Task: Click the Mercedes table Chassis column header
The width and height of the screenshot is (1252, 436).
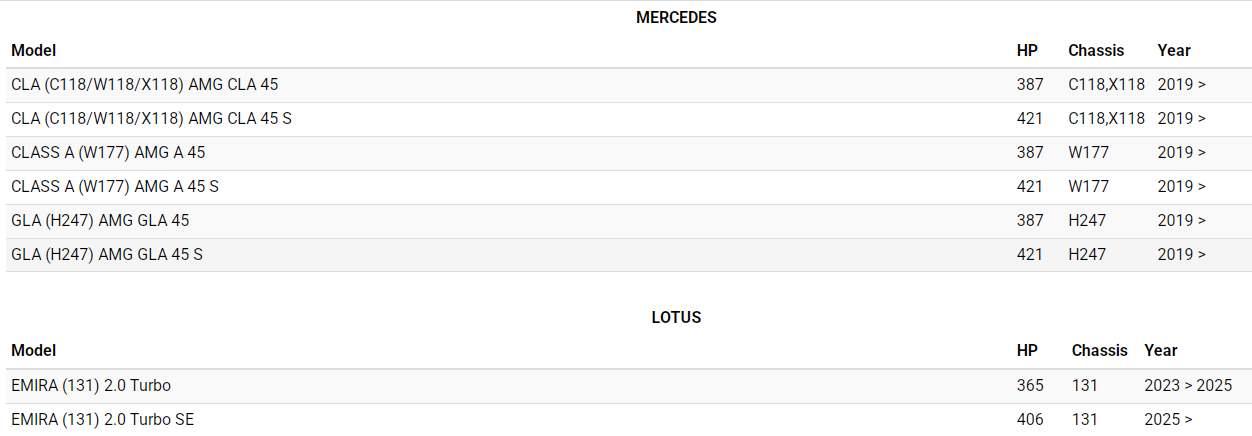Action: click(1096, 50)
